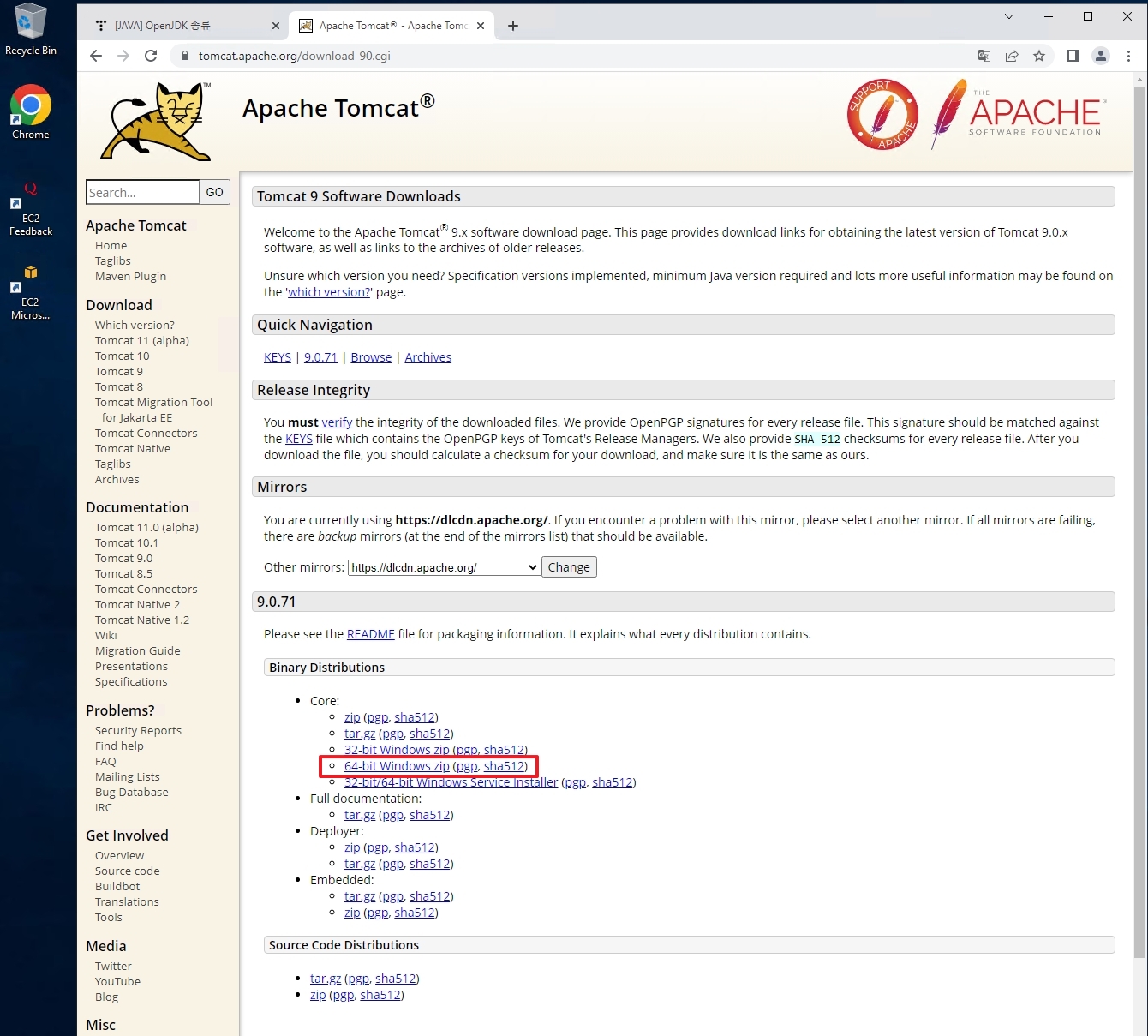Open the tab search chevron
The image size is (1148, 1036).
[1009, 16]
